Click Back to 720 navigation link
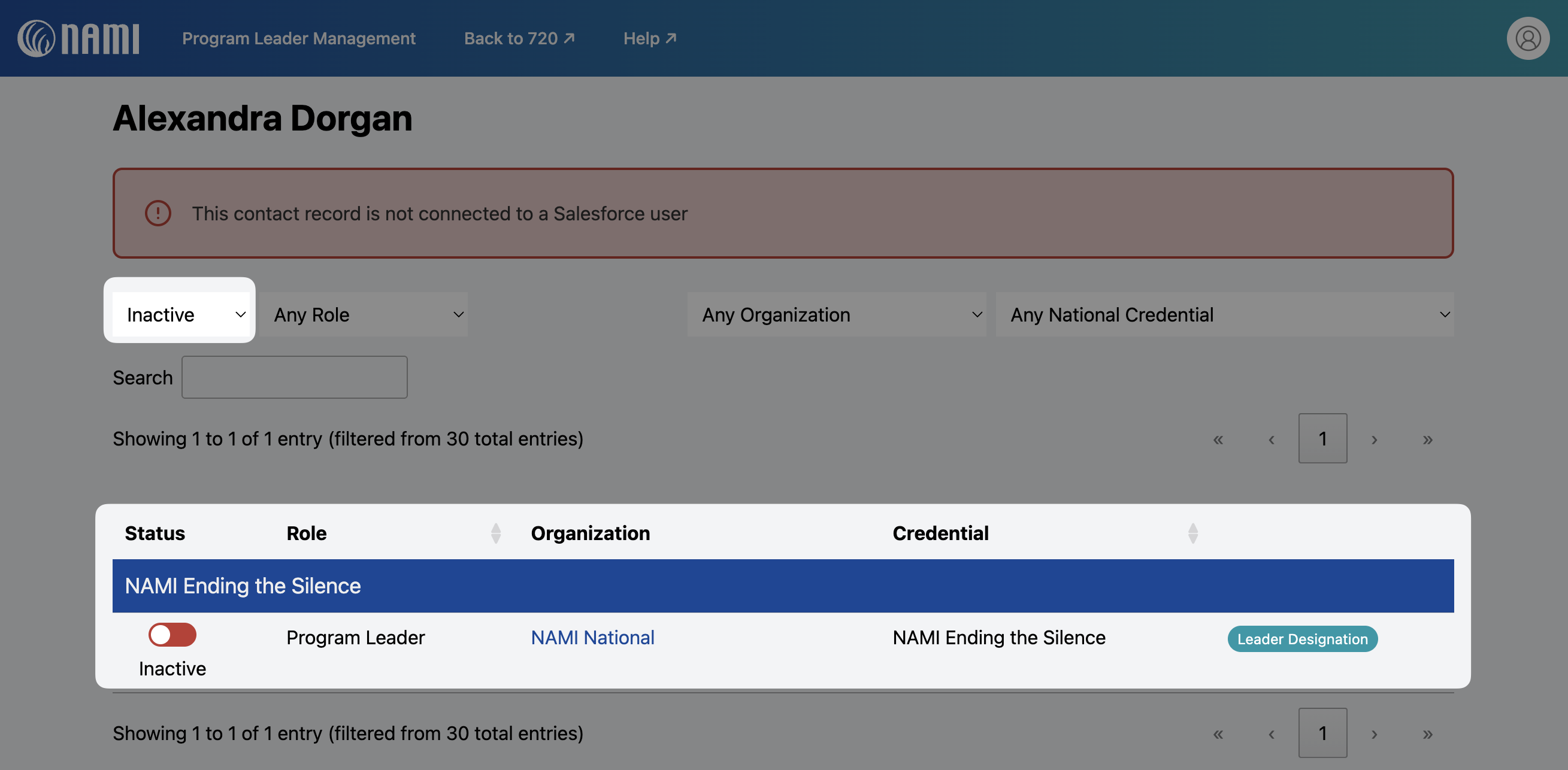 [519, 38]
